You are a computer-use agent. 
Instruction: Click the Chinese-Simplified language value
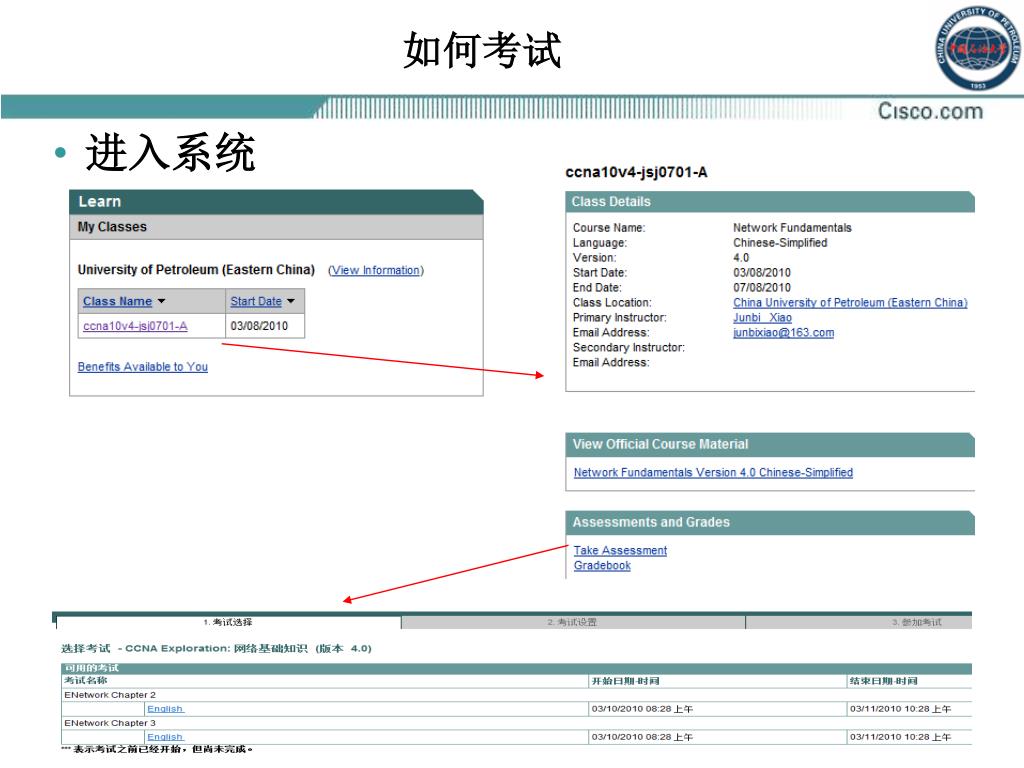[780, 242]
